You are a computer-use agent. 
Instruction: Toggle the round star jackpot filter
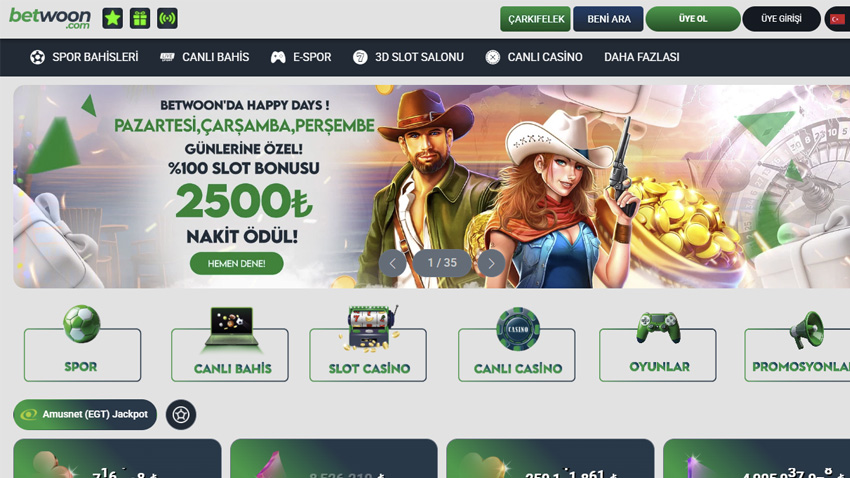(181, 415)
